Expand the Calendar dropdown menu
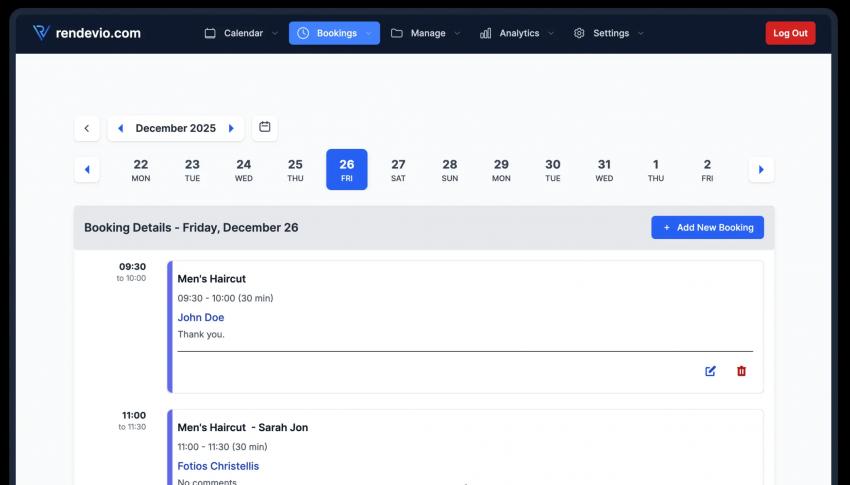The width and height of the screenshot is (850, 485). point(242,33)
